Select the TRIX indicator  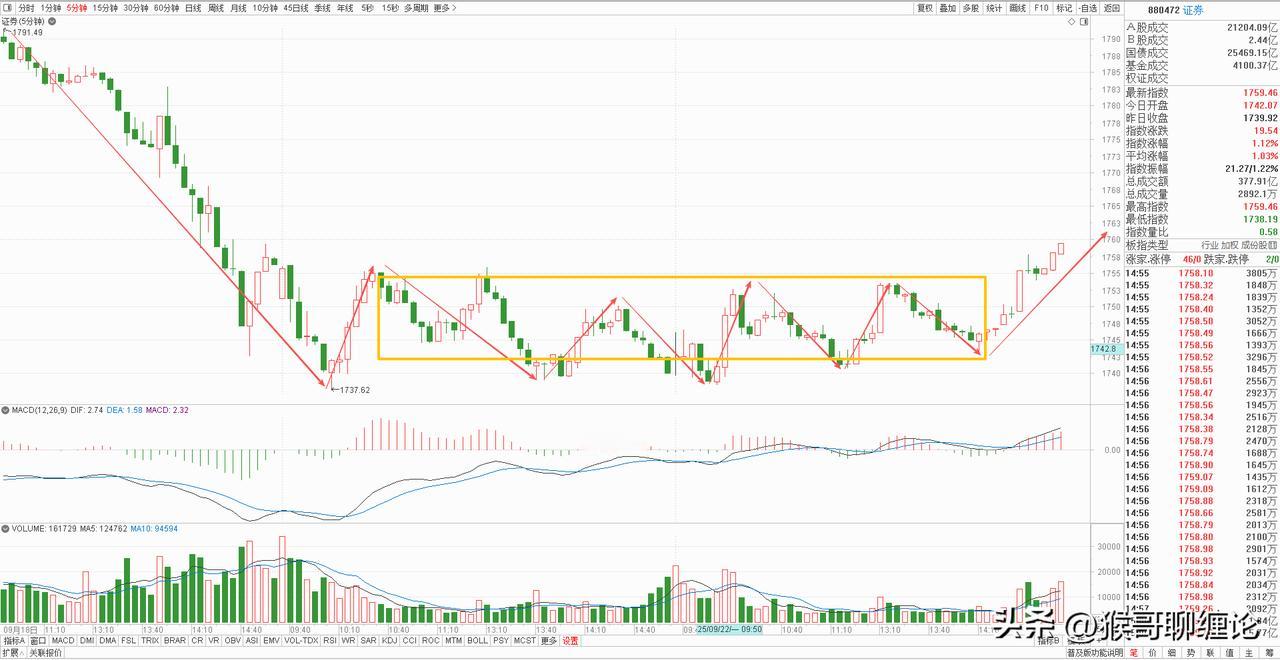(x=149, y=641)
